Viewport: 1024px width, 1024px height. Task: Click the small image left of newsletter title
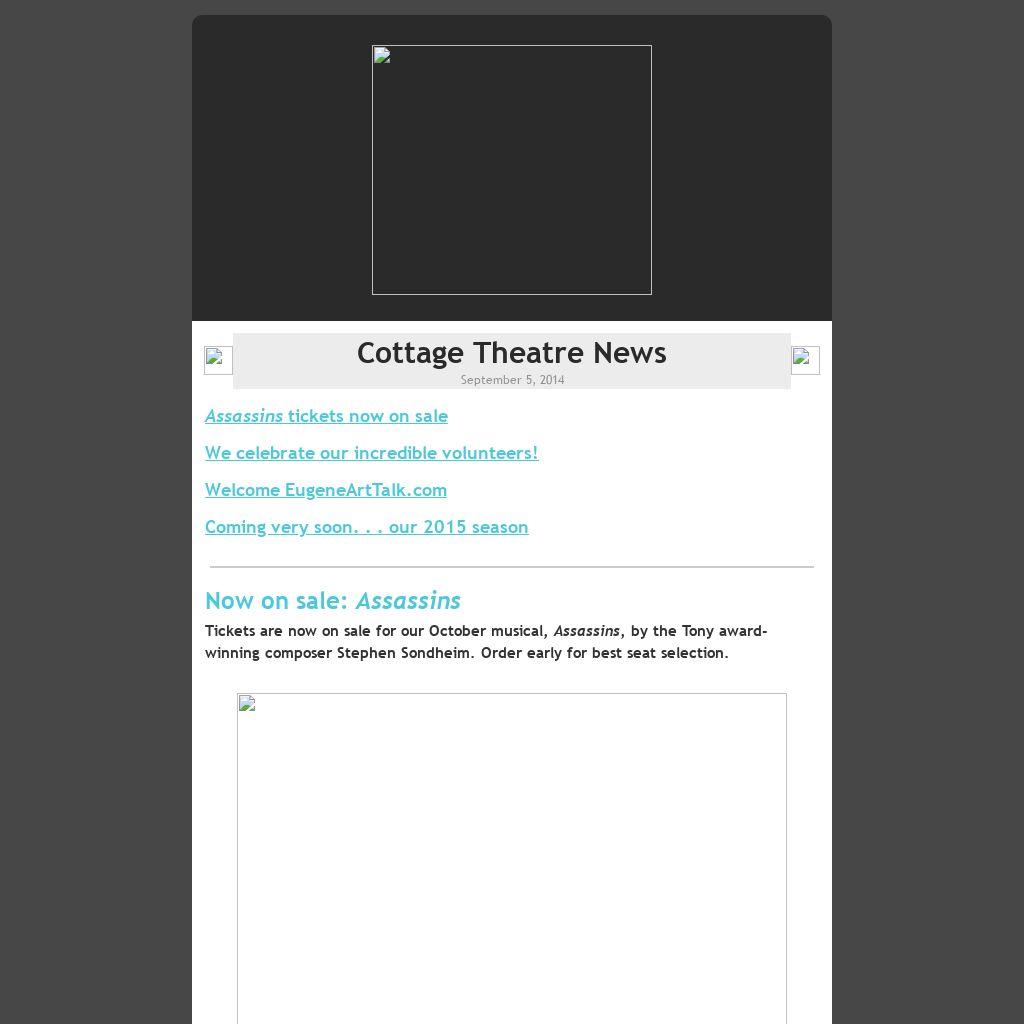(x=218, y=360)
